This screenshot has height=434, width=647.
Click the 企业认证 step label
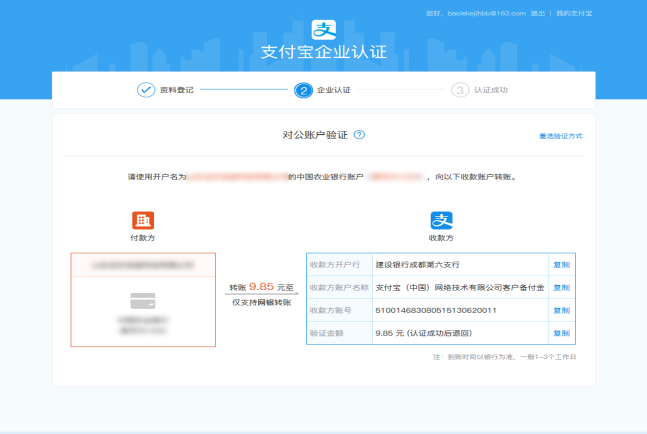(333, 90)
